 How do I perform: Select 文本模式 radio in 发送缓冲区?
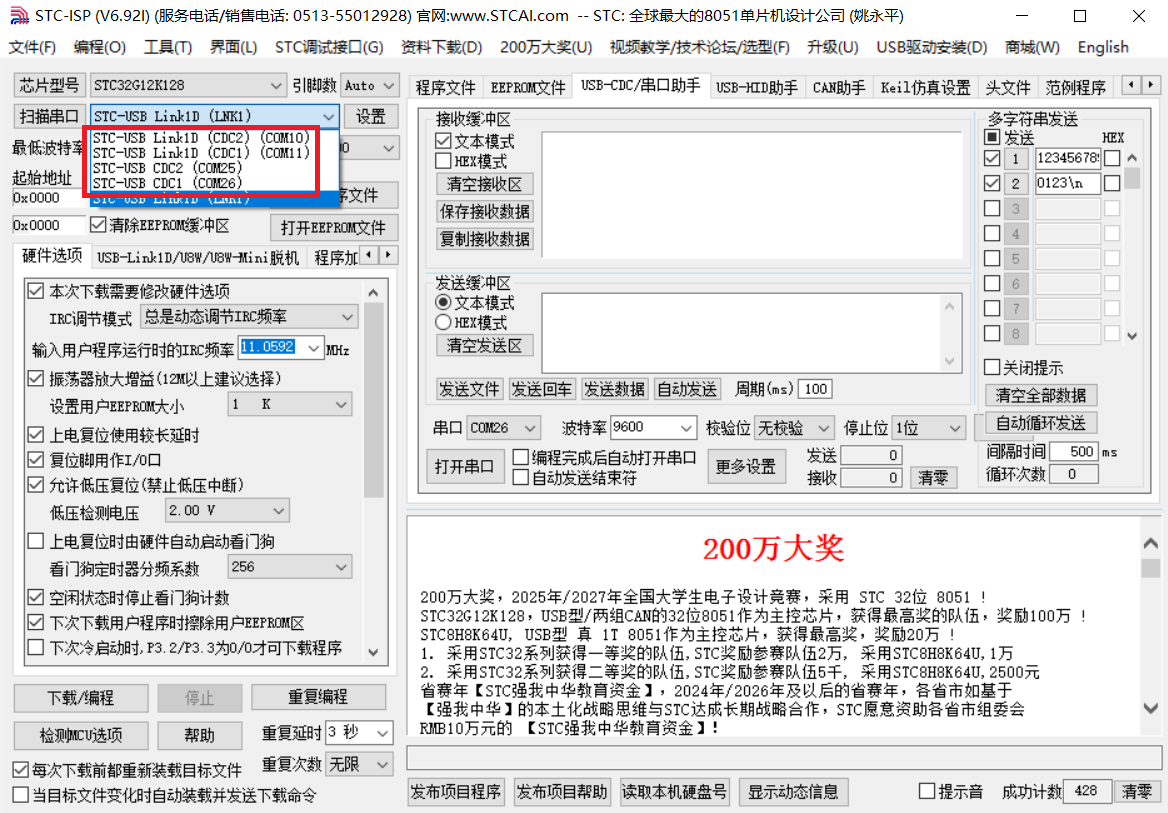(x=444, y=303)
